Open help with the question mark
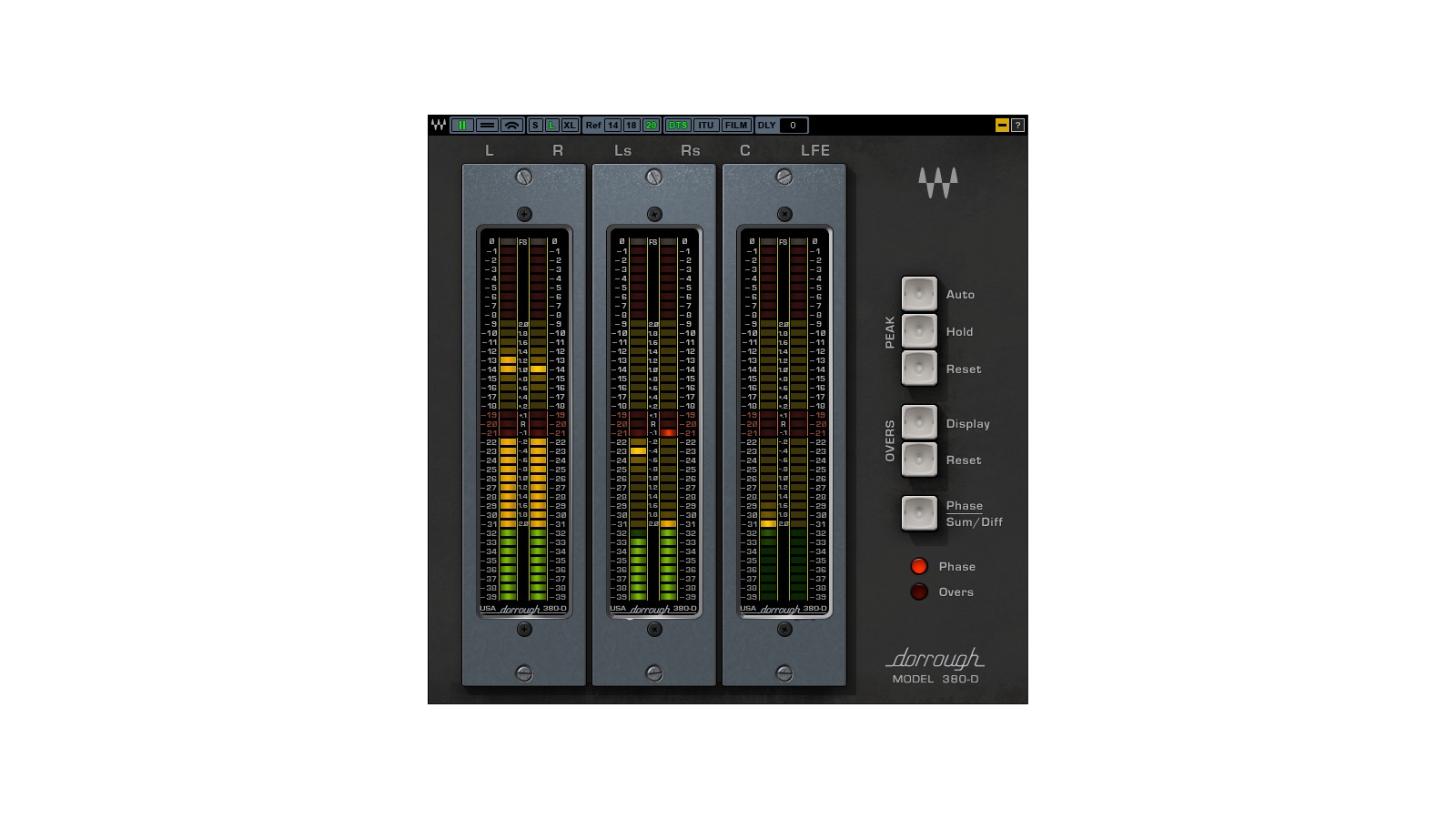Screen dimensions: 1456x819 [x=1018, y=126]
